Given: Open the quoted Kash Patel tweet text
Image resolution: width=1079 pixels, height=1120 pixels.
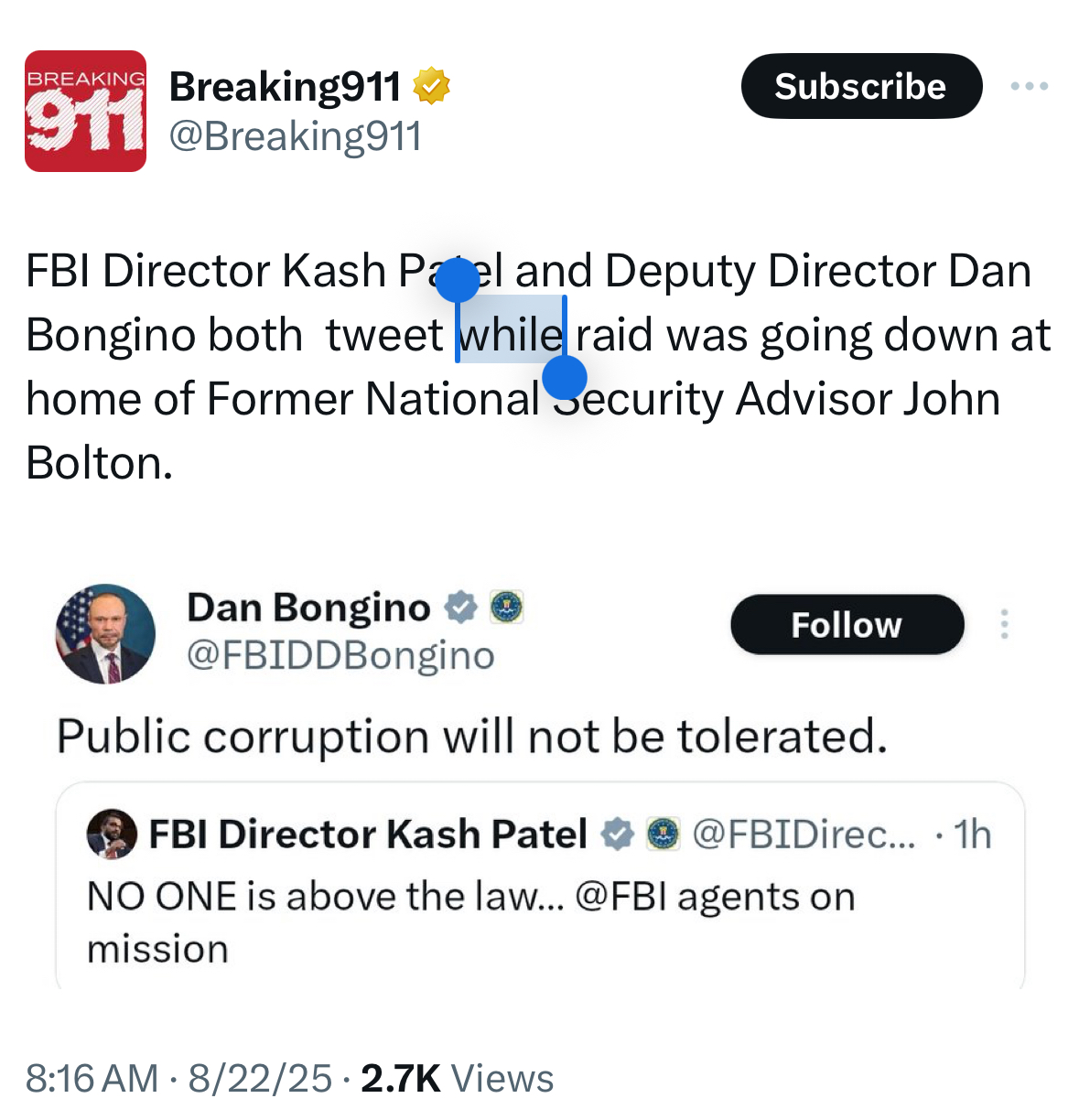Looking at the screenshot, I should tap(471, 922).
